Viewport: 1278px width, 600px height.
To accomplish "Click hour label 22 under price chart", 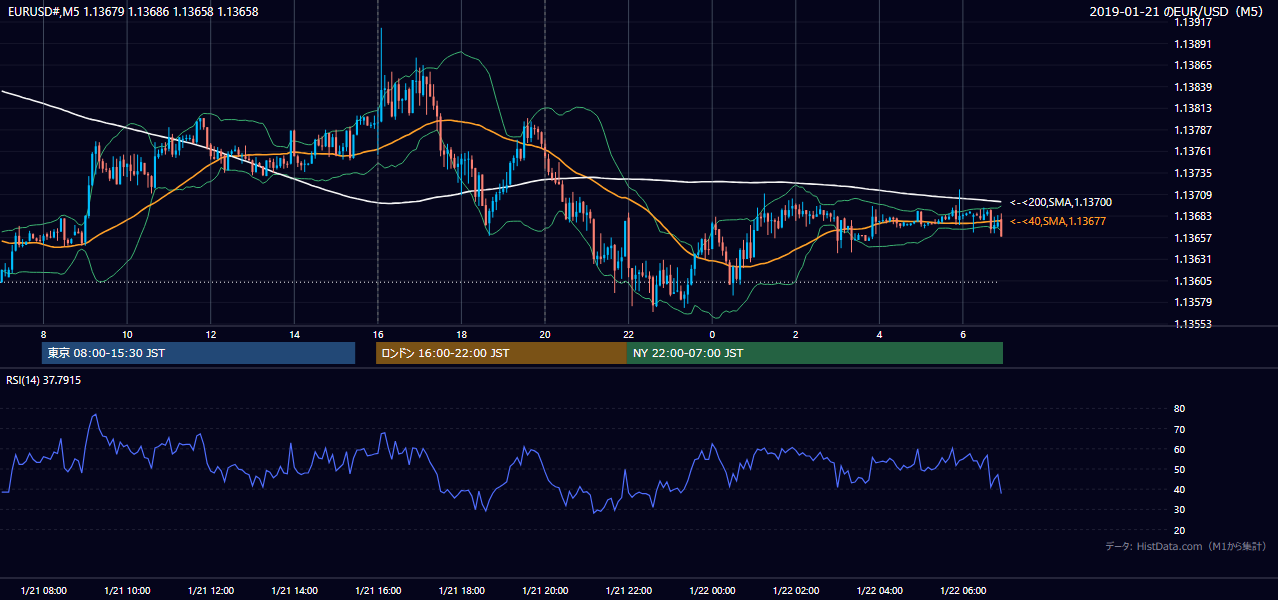I will [628, 334].
